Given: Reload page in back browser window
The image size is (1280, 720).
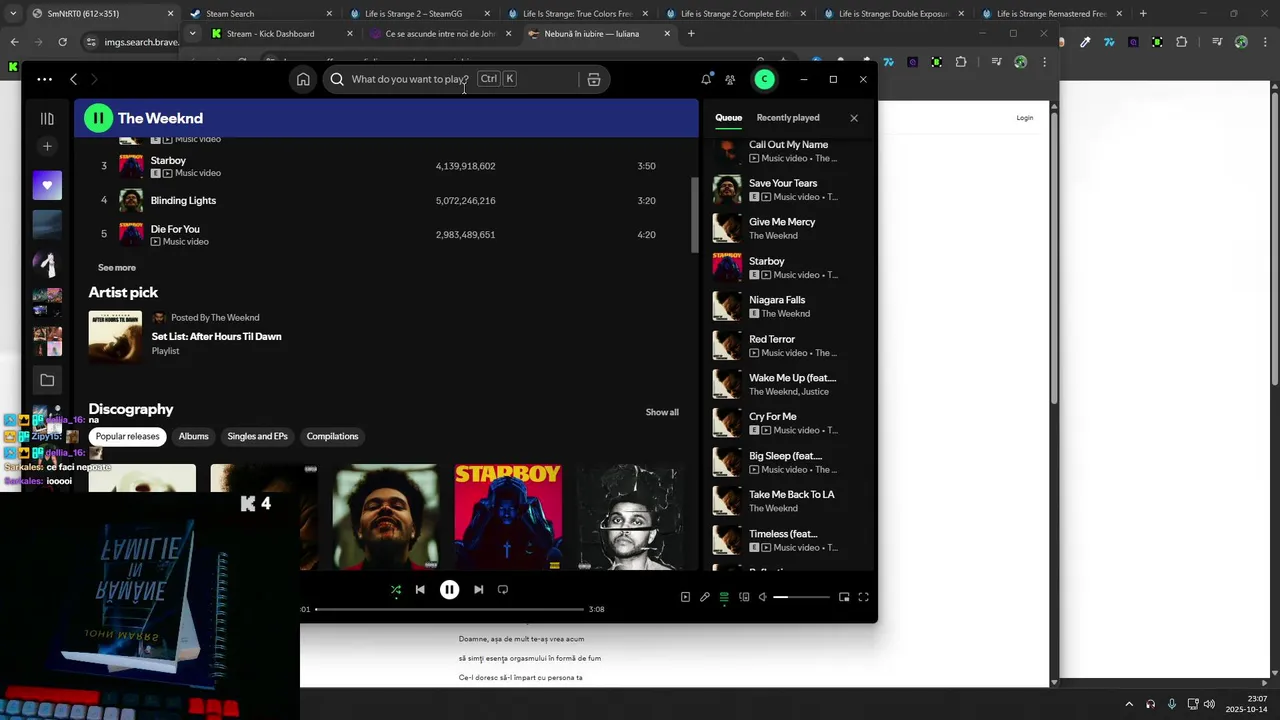Looking at the screenshot, I should point(62,42).
